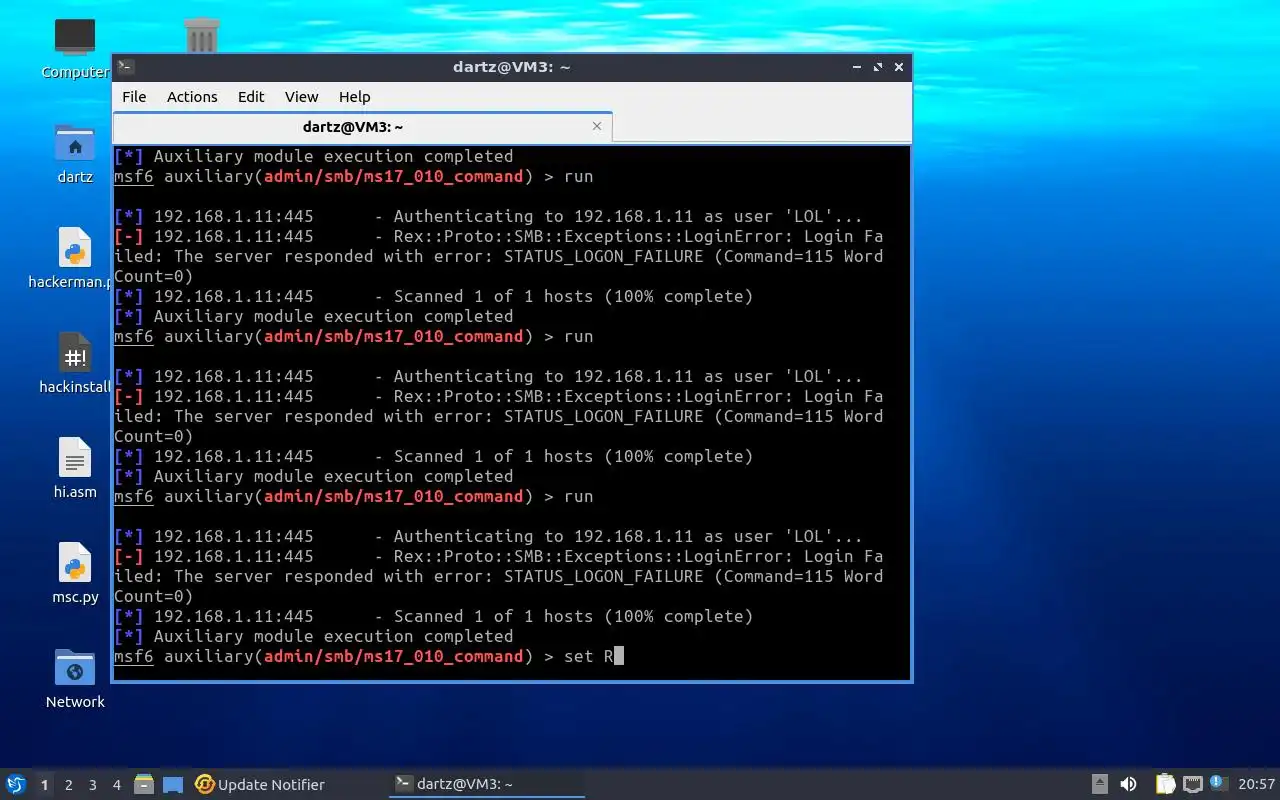Open the clipboard manager tray icon
The image size is (1280, 800).
click(x=1165, y=784)
